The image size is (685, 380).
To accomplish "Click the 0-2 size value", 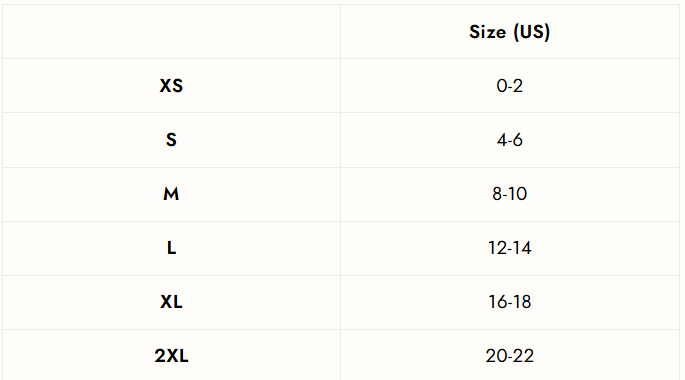I will [509, 86].
